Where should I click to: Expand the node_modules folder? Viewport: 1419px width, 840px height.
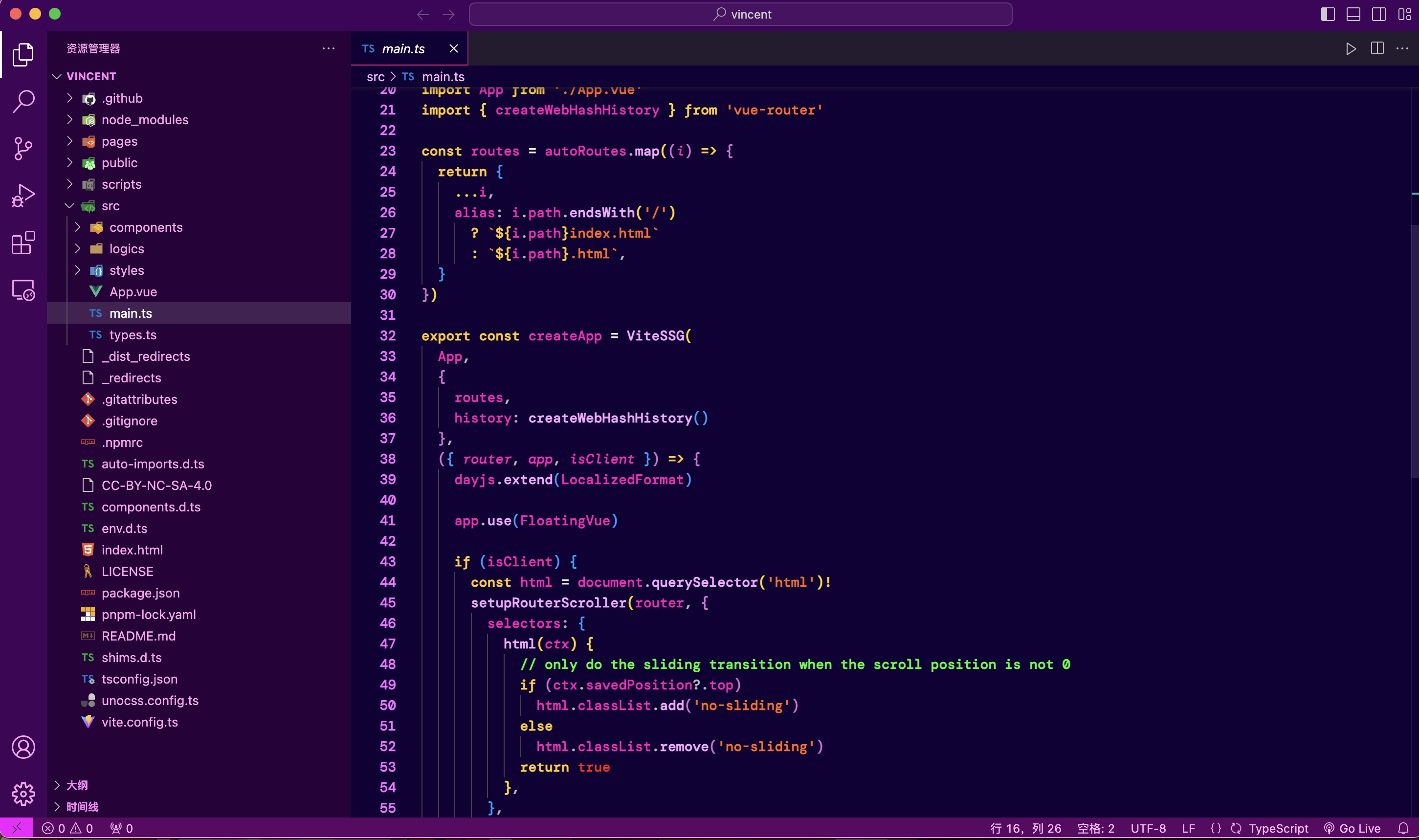(144, 120)
